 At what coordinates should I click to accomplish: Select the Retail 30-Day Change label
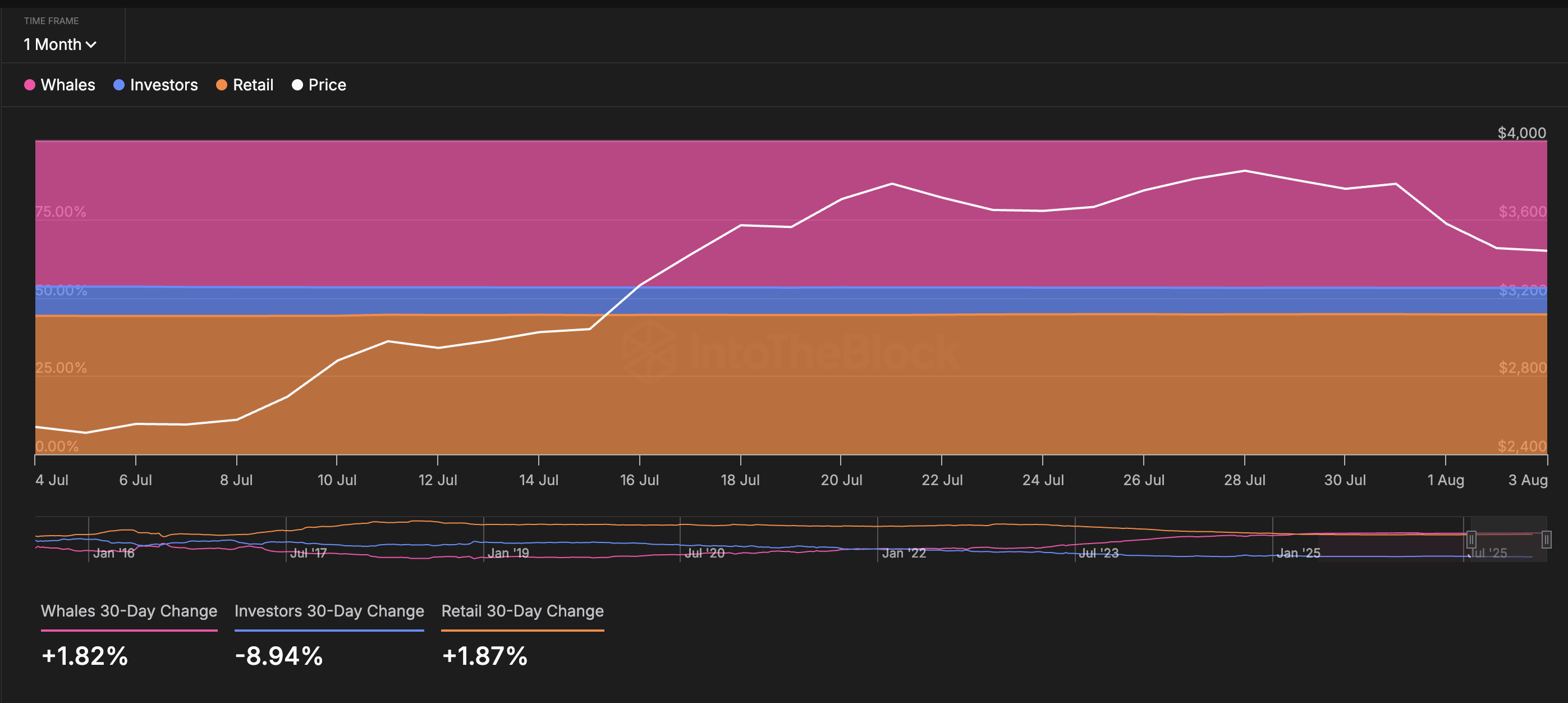point(522,610)
